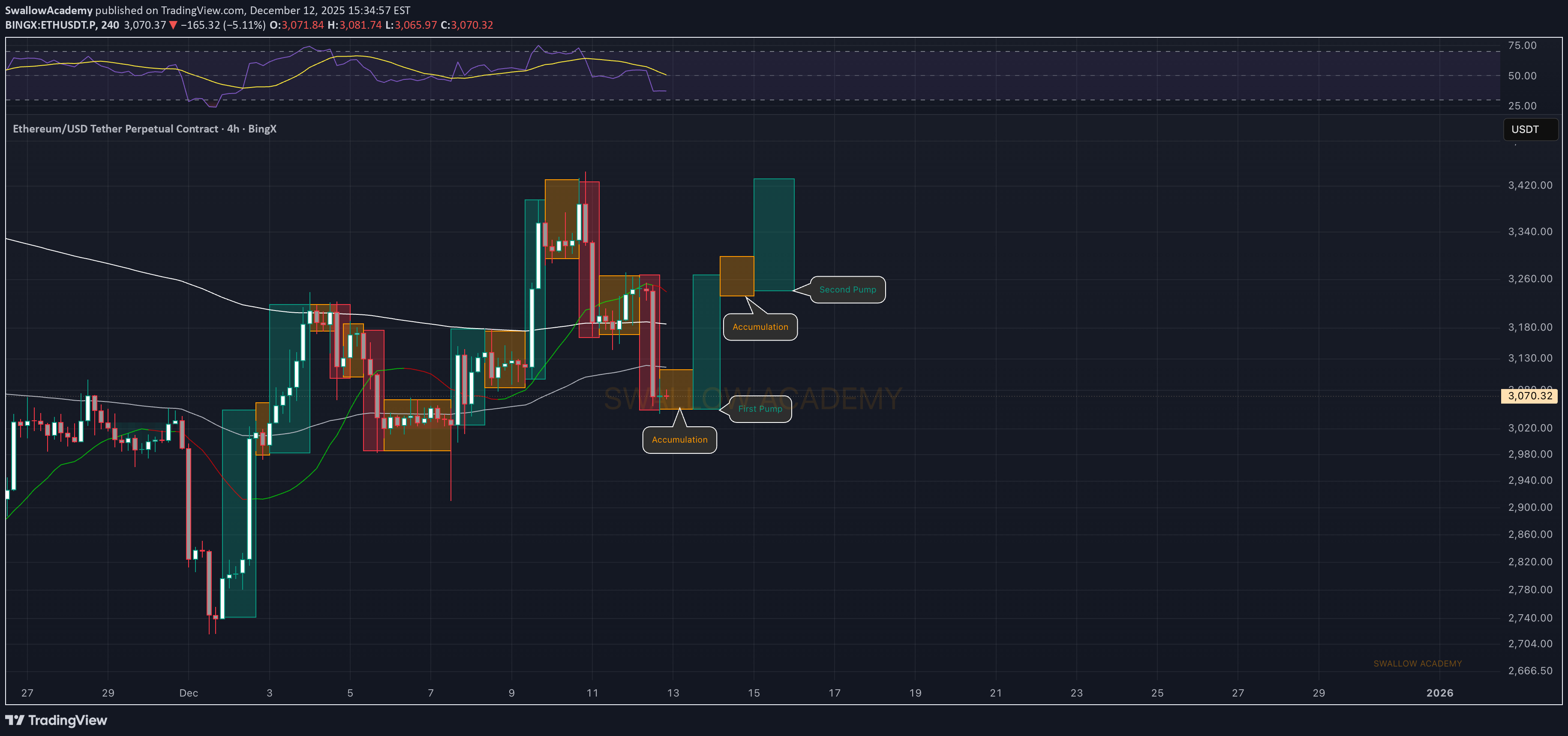This screenshot has height=736, width=1568.
Task: Click the tall green Second Pump projection box
Action: tap(774, 235)
